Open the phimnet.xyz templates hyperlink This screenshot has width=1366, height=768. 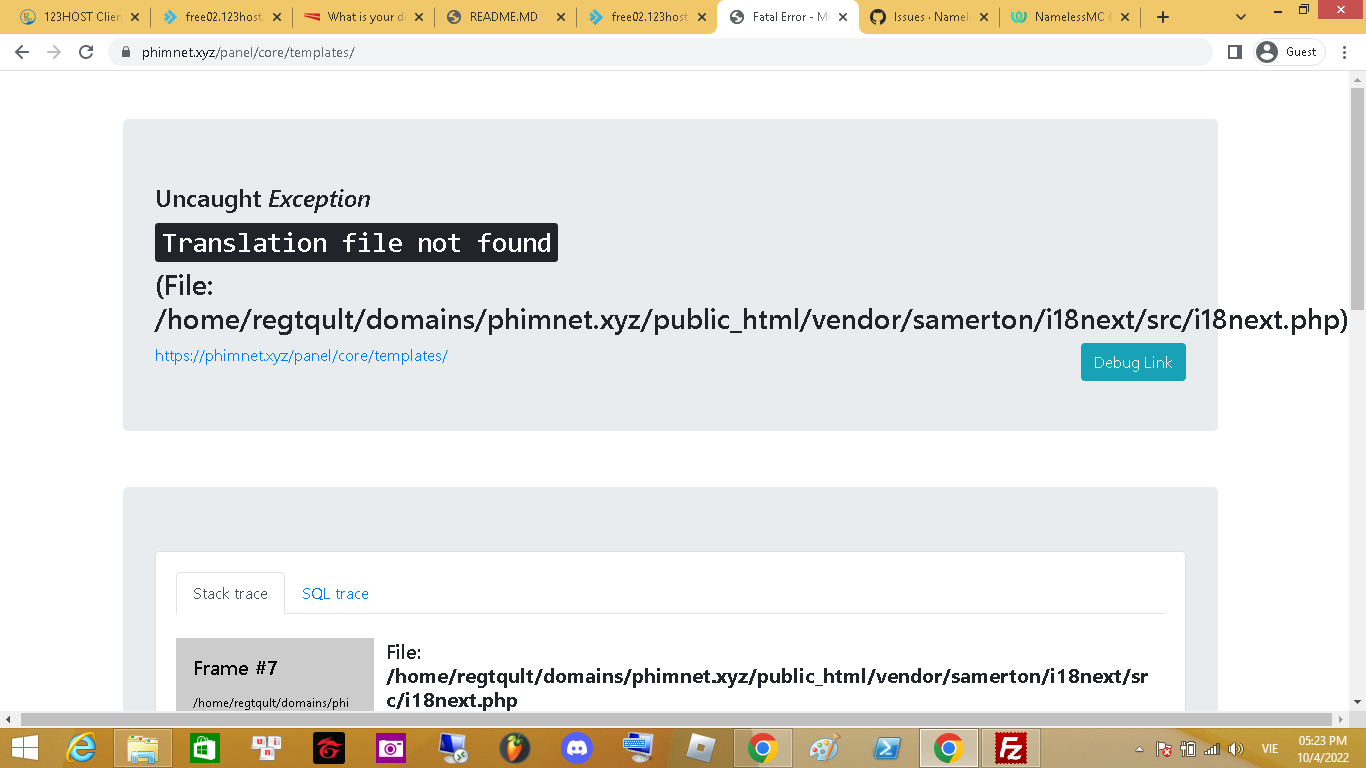click(x=301, y=355)
